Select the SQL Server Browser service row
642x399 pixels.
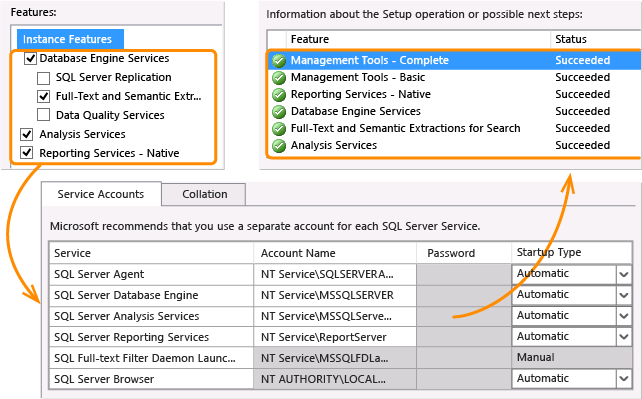coord(340,379)
